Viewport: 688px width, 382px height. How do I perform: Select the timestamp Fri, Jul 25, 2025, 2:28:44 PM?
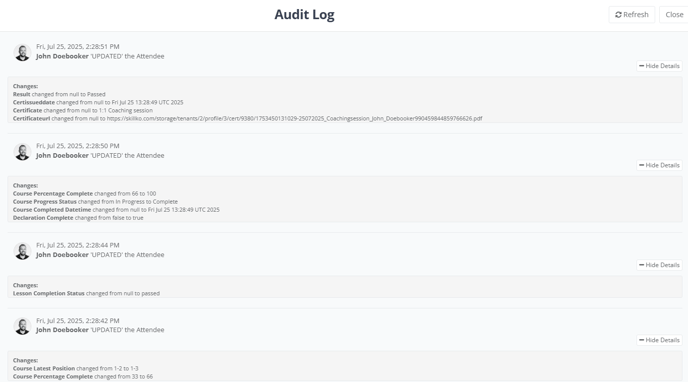78,245
